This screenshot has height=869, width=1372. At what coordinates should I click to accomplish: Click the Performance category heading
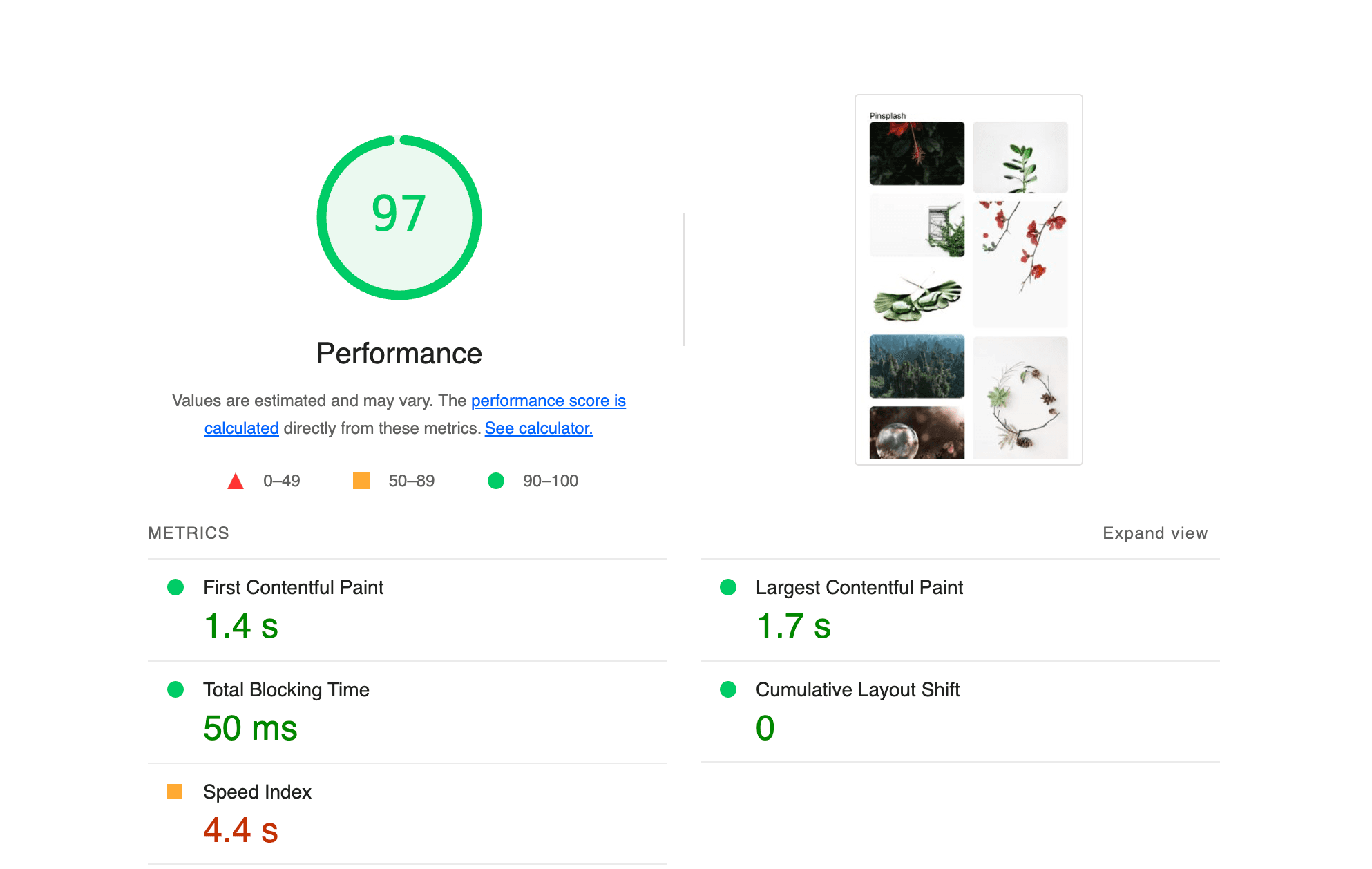click(x=399, y=354)
